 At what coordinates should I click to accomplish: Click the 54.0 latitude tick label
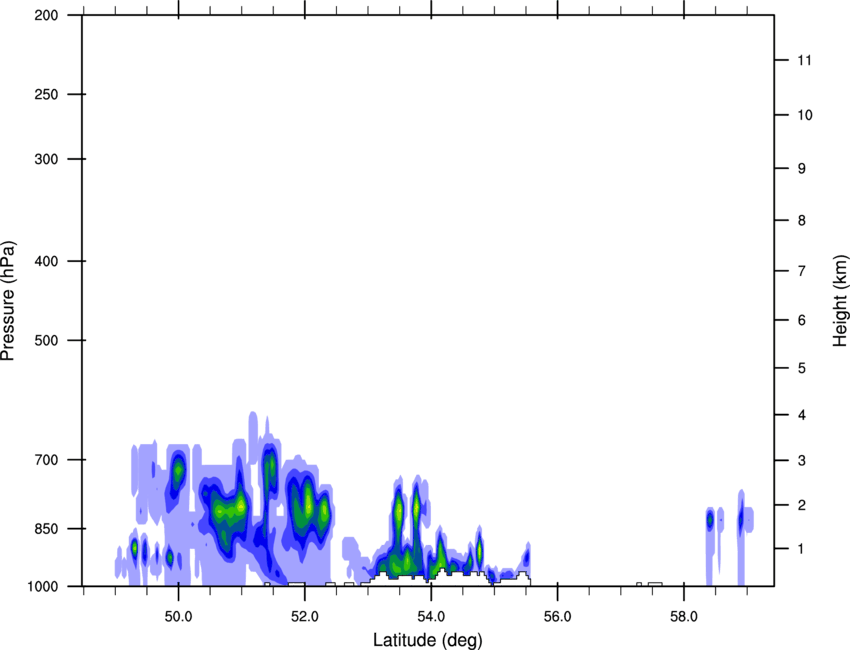click(x=431, y=617)
